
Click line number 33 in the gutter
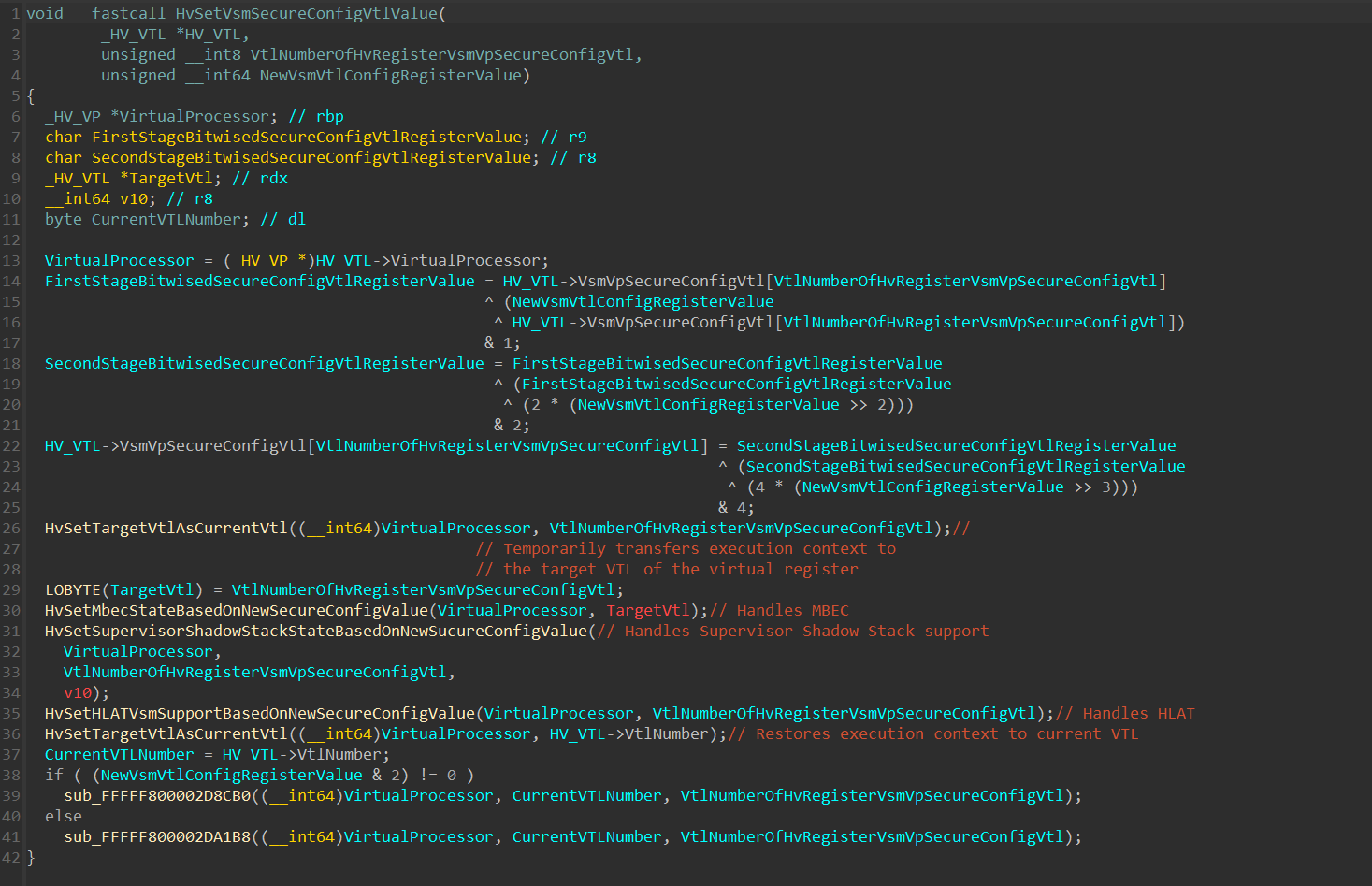(x=11, y=672)
